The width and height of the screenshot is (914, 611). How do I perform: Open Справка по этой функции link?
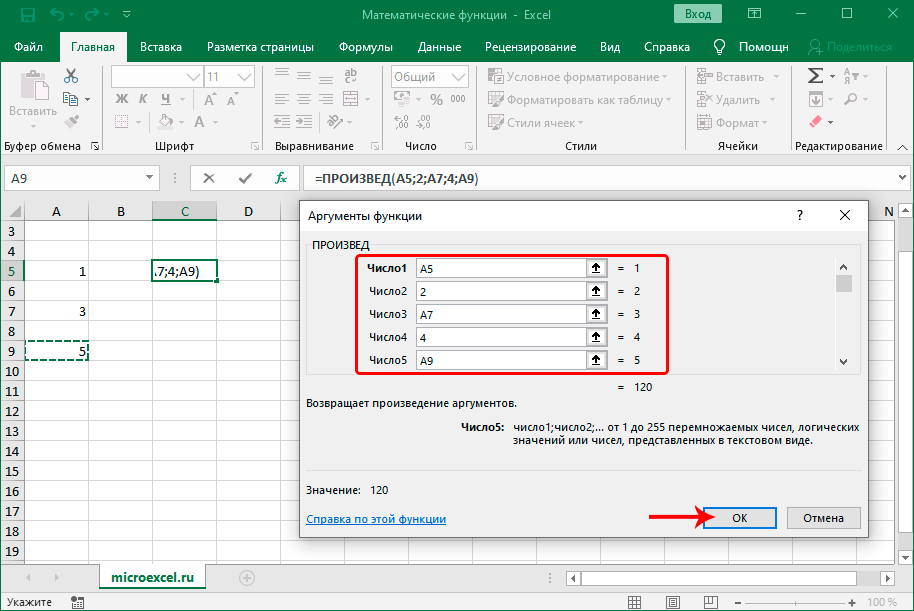click(x=376, y=519)
